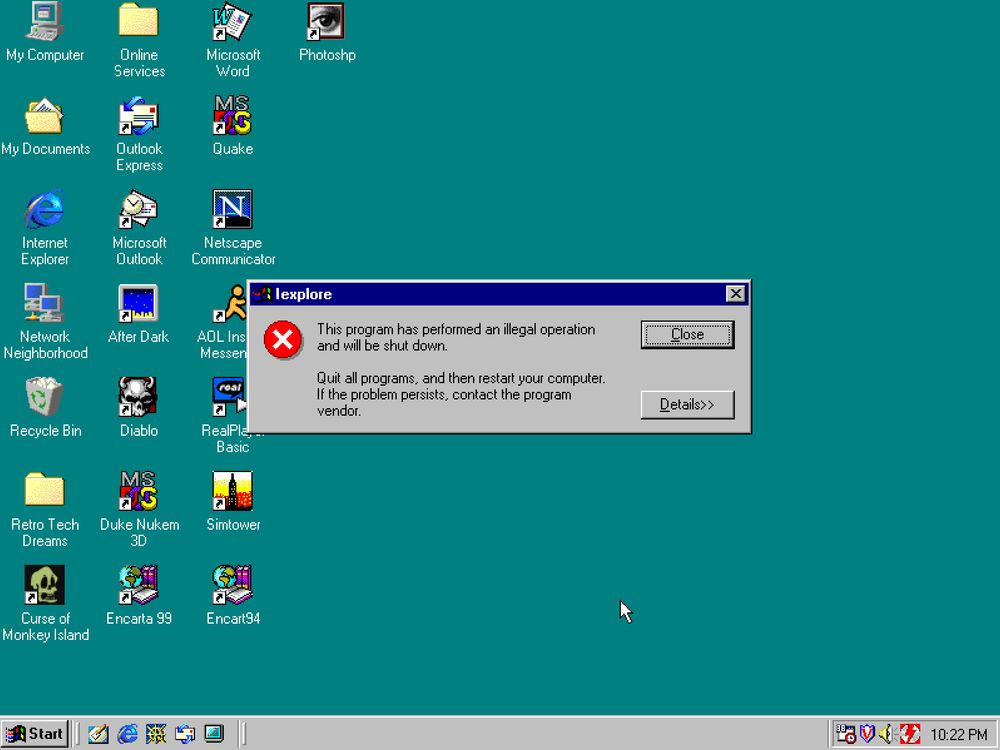Viewport: 1000px width, 750px height.
Task: Select the Retro Tech Dreams folder
Action: (x=45, y=510)
